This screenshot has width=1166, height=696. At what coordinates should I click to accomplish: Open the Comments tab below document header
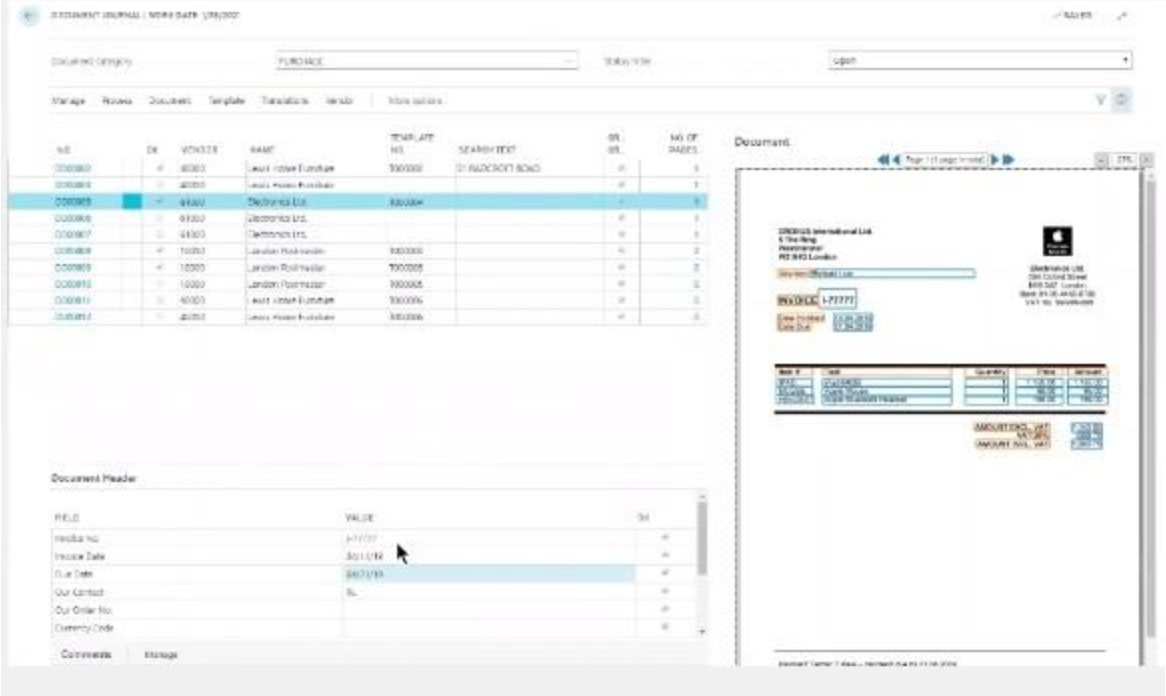click(86, 654)
